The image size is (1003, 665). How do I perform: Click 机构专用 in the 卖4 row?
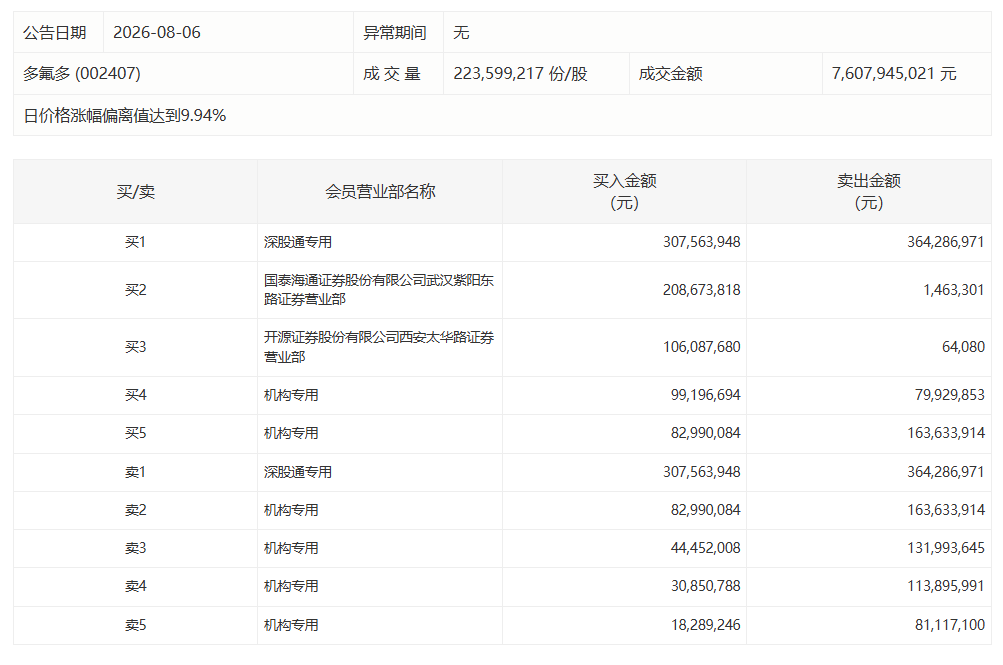(291, 586)
